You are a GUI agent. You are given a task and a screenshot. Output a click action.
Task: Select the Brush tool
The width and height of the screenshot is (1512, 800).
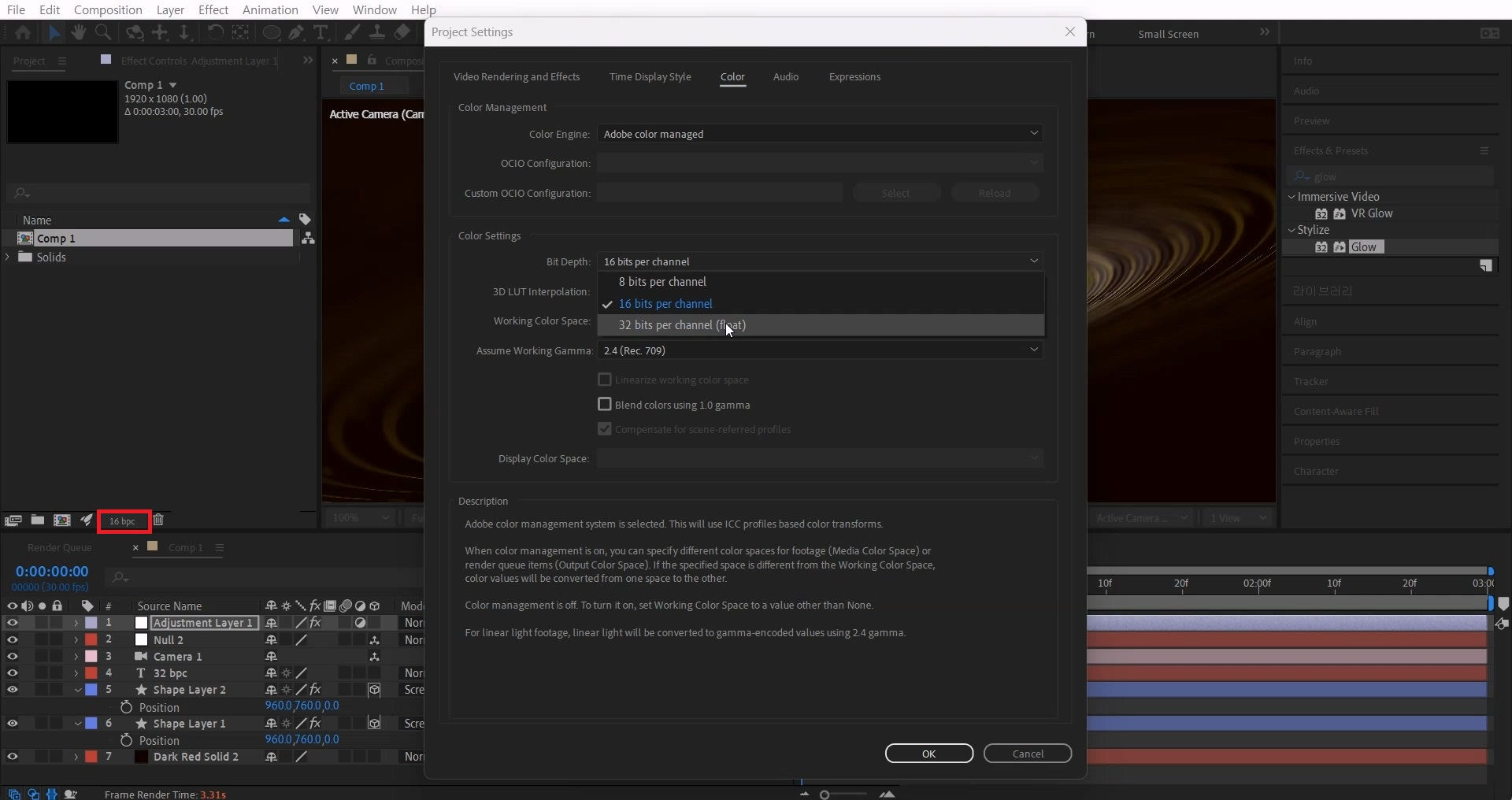pos(352,32)
